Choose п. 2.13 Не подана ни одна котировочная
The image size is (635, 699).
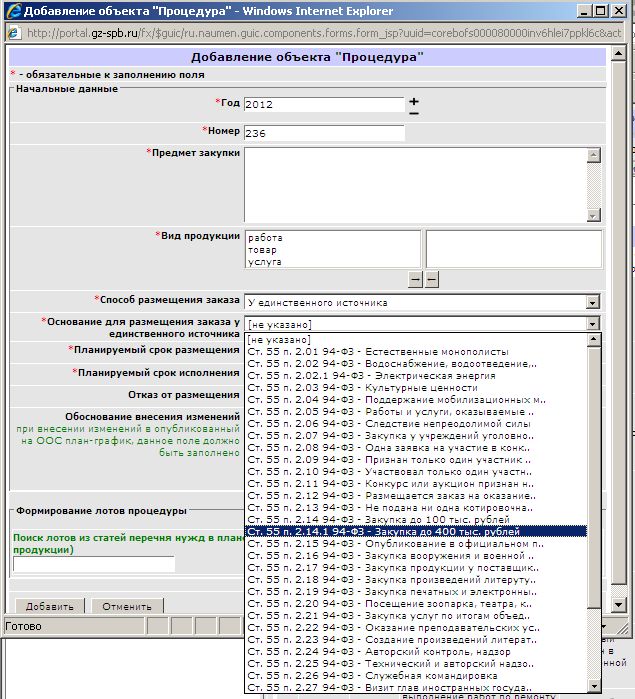(x=416, y=508)
